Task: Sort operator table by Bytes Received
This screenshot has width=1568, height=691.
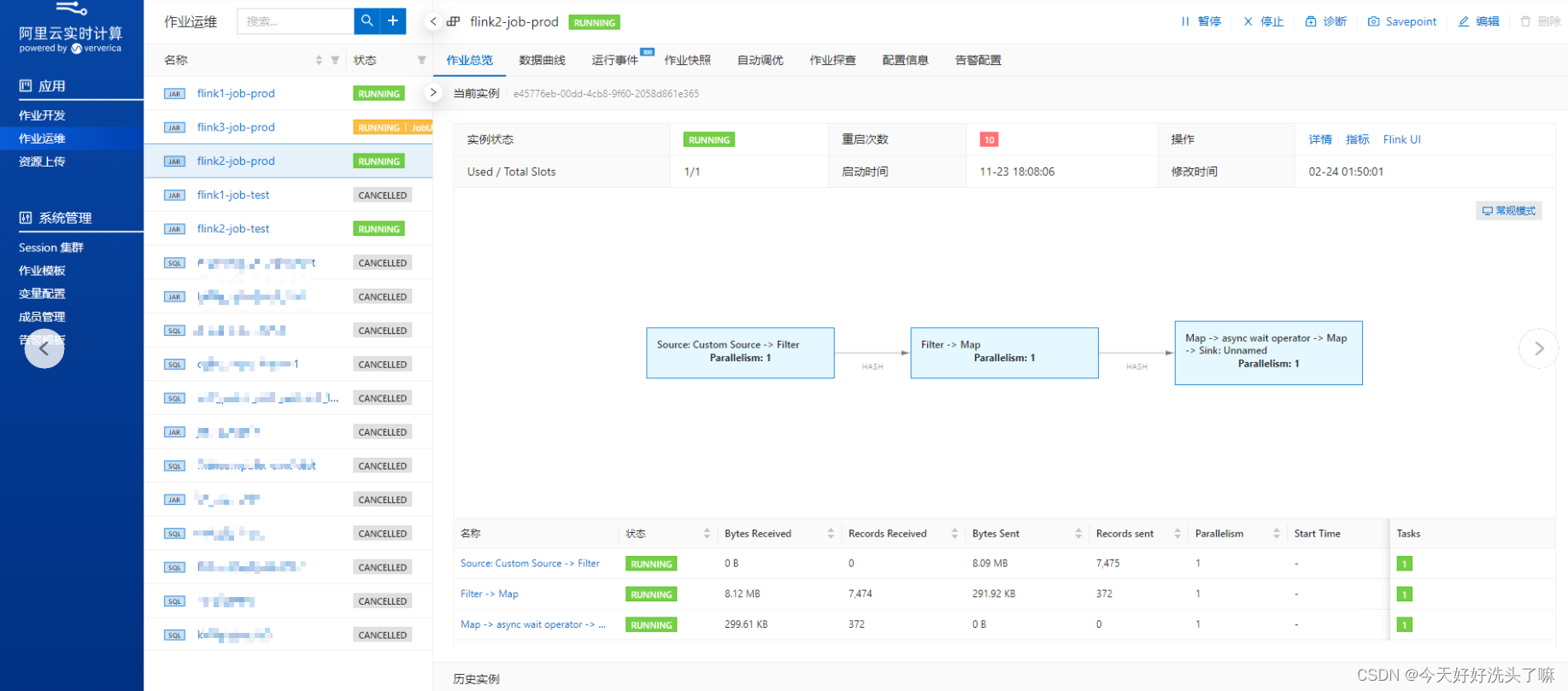Action: pos(831,533)
